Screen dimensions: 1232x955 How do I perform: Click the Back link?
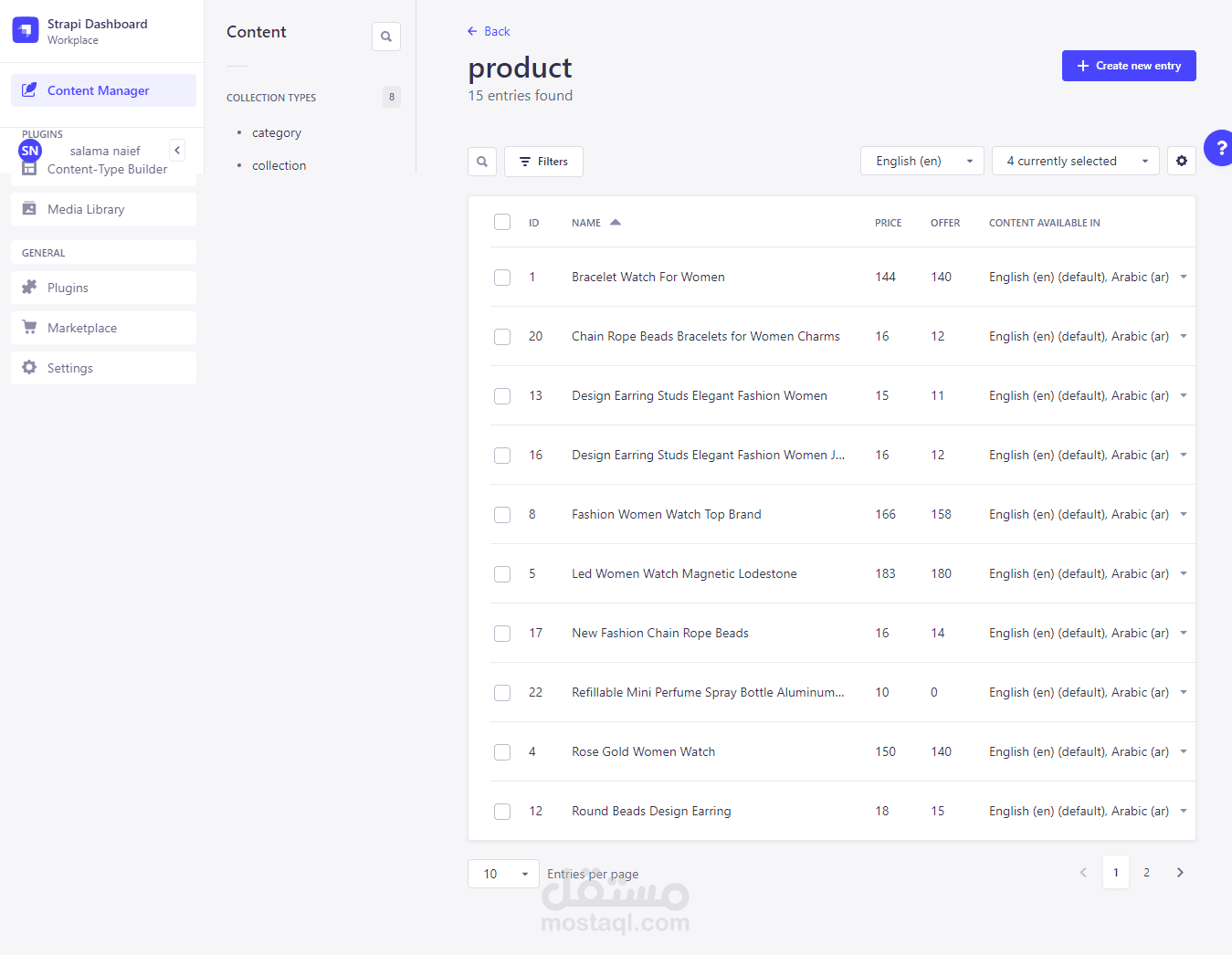click(489, 31)
